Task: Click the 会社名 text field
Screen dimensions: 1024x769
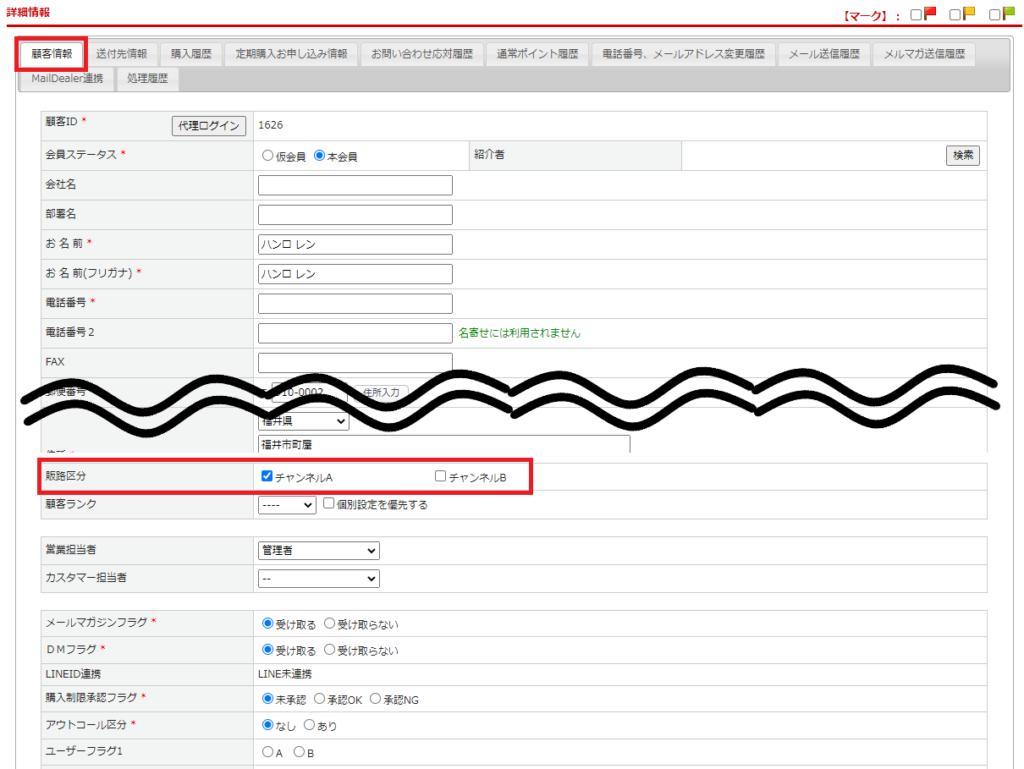Action: [x=355, y=185]
